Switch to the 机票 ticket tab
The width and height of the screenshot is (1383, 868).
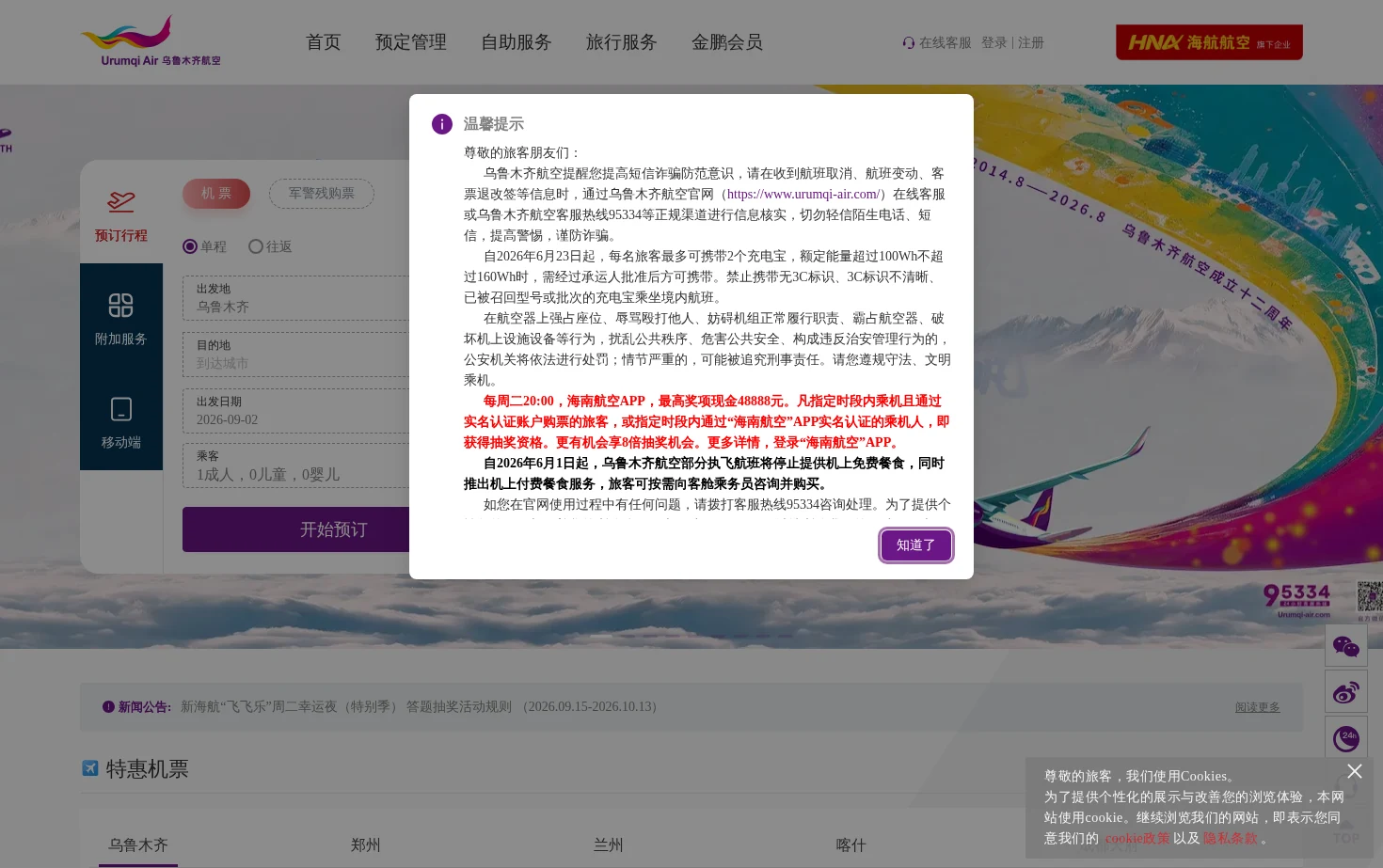pos(216,194)
